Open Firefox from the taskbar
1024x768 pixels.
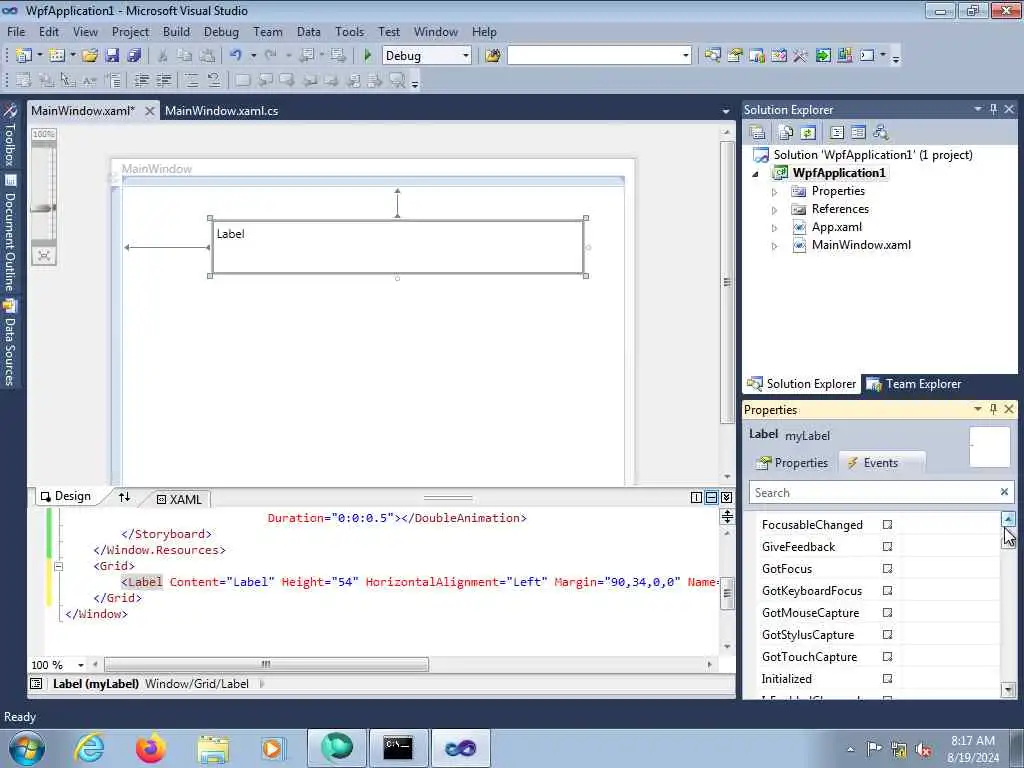tap(151, 748)
